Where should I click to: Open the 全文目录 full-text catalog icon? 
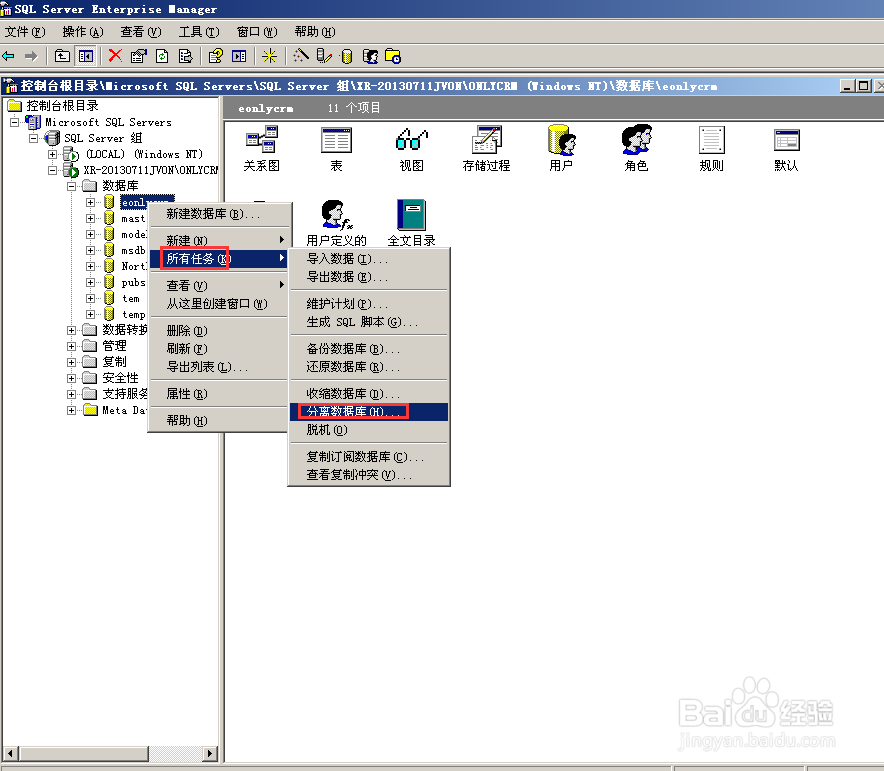click(x=412, y=223)
